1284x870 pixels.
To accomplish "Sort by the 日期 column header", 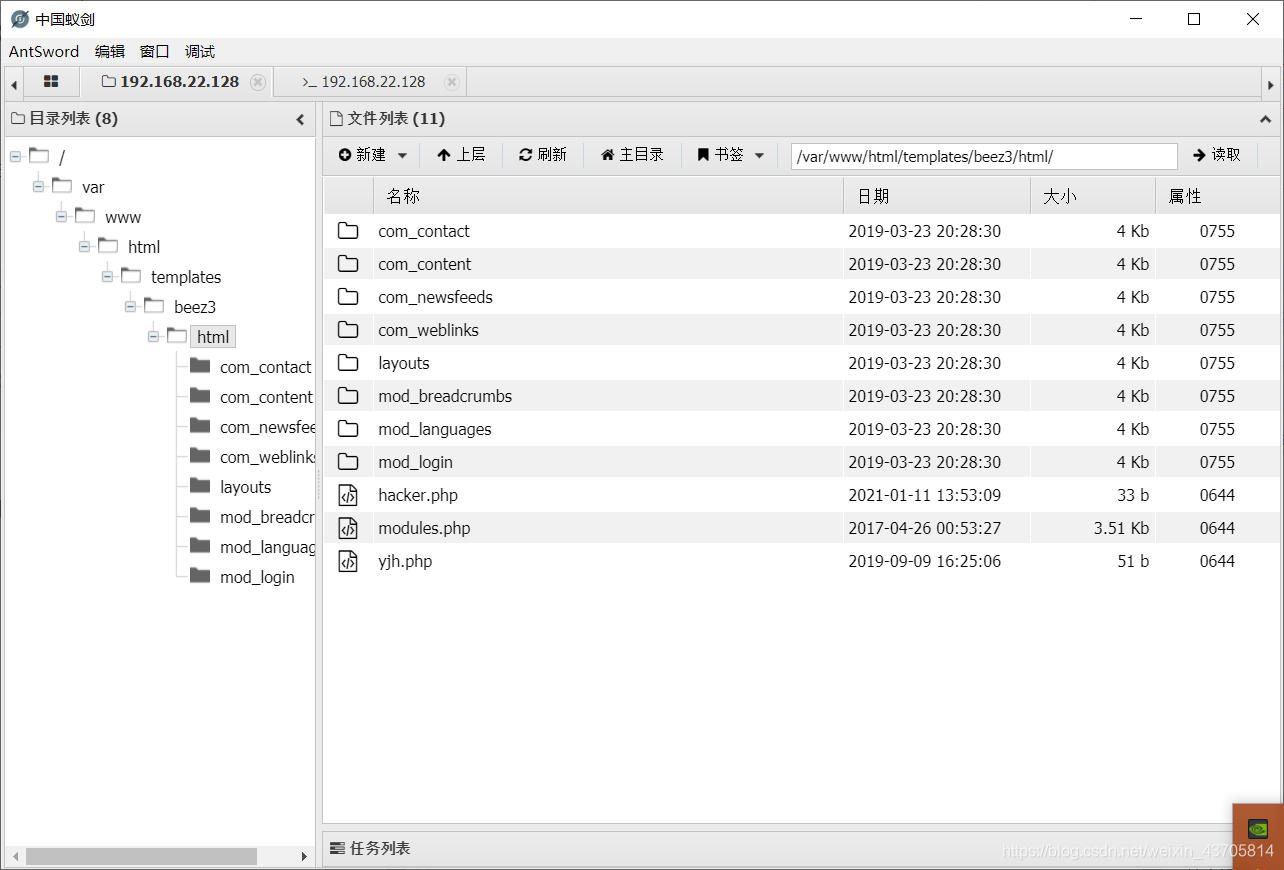I will point(937,196).
